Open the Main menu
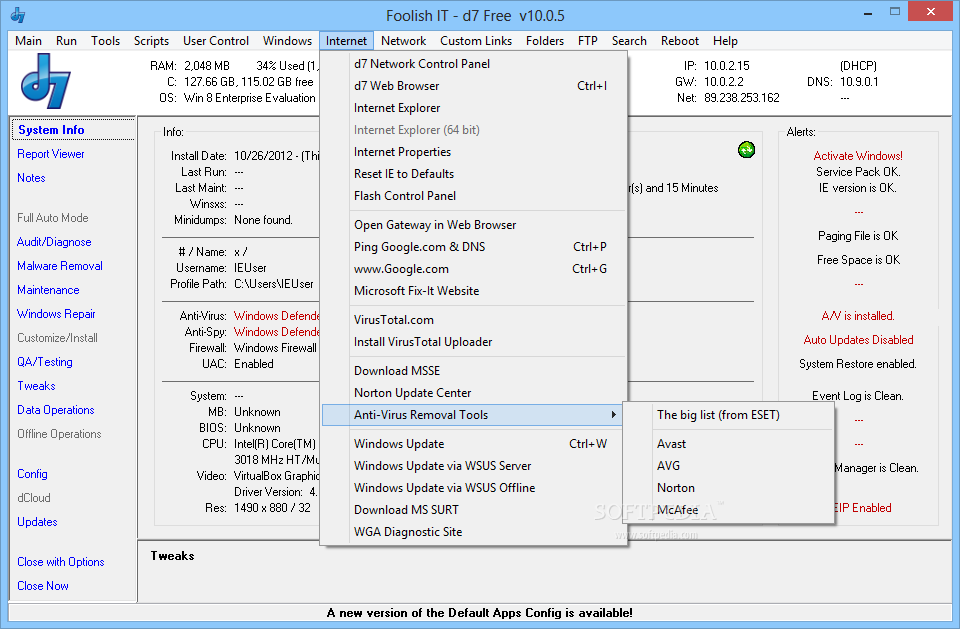Image resolution: width=960 pixels, height=629 pixels. pyautogui.click(x=28, y=40)
